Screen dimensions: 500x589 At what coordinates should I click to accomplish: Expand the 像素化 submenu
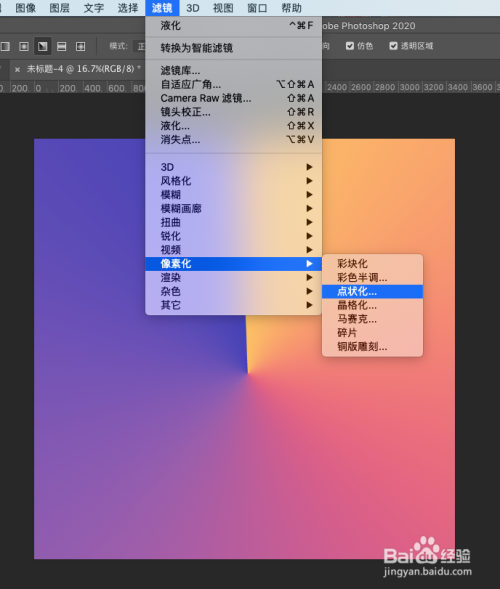coord(233,264)
